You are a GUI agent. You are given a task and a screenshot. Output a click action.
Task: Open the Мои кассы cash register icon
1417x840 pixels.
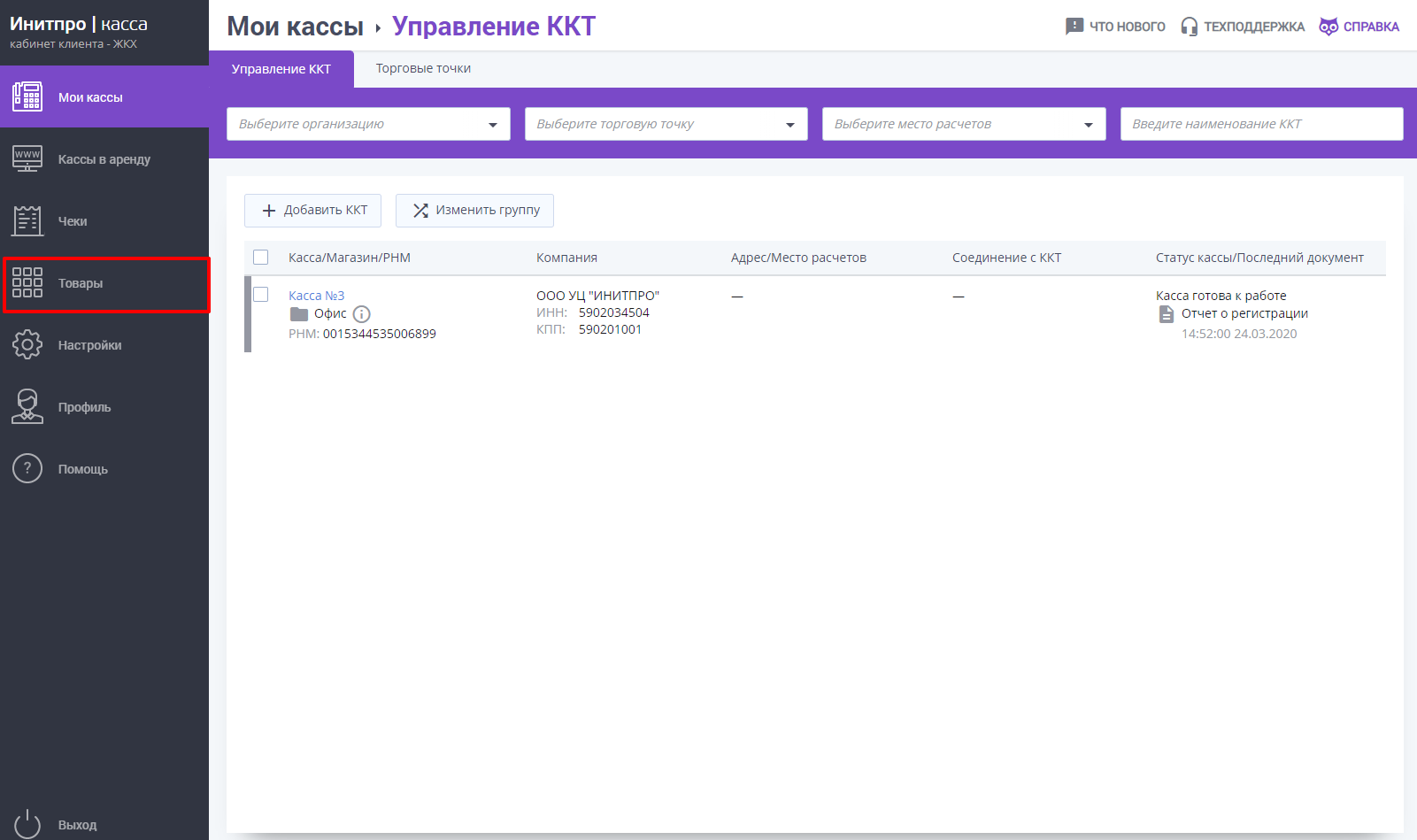pyautogui.click(x=27, y=96)
